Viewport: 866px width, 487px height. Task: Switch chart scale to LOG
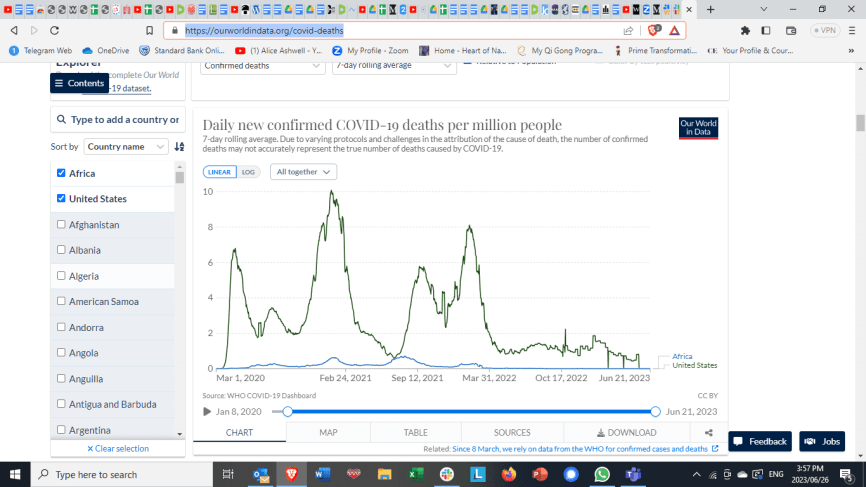[x=248, y=172]
